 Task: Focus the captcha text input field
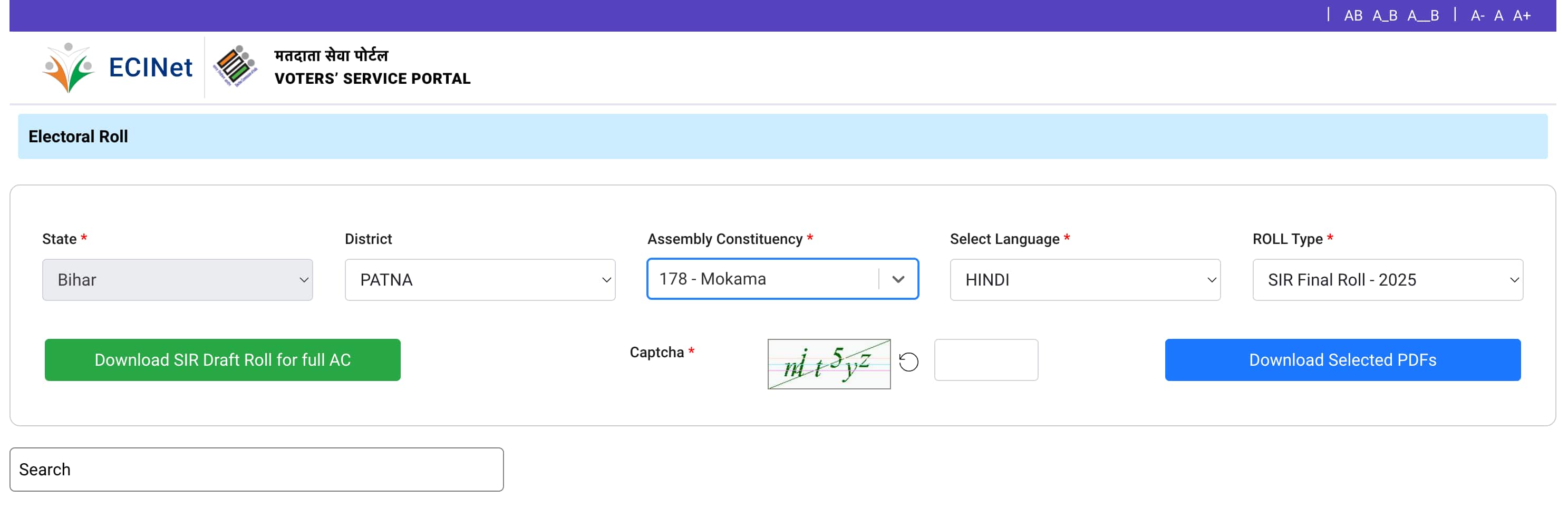pyautogui.click(x=985, y=359)
